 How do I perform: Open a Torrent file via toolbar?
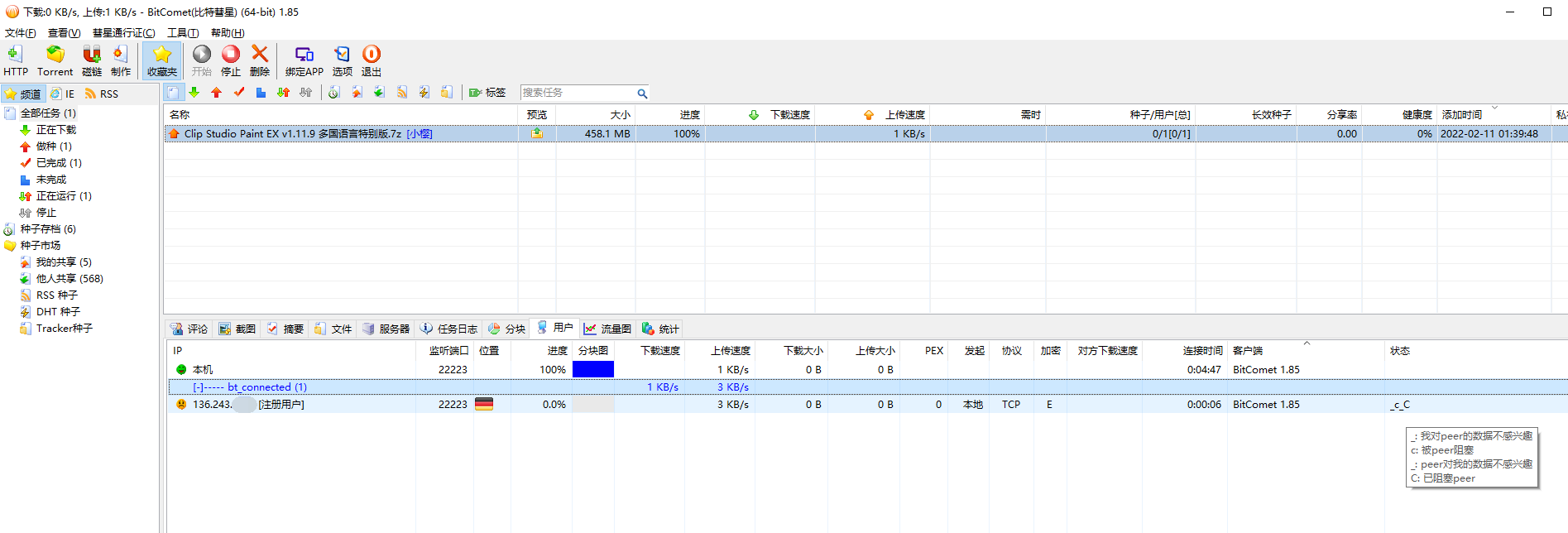(x=55, y=61)
